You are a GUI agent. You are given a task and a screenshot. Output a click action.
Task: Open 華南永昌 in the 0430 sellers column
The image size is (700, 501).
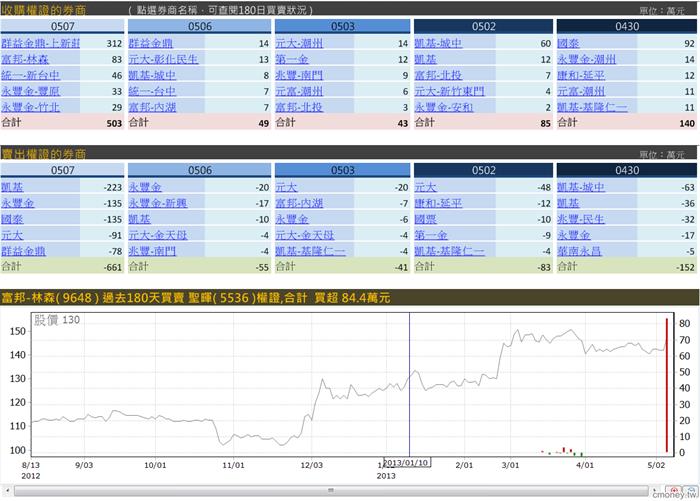click(579, 250)
